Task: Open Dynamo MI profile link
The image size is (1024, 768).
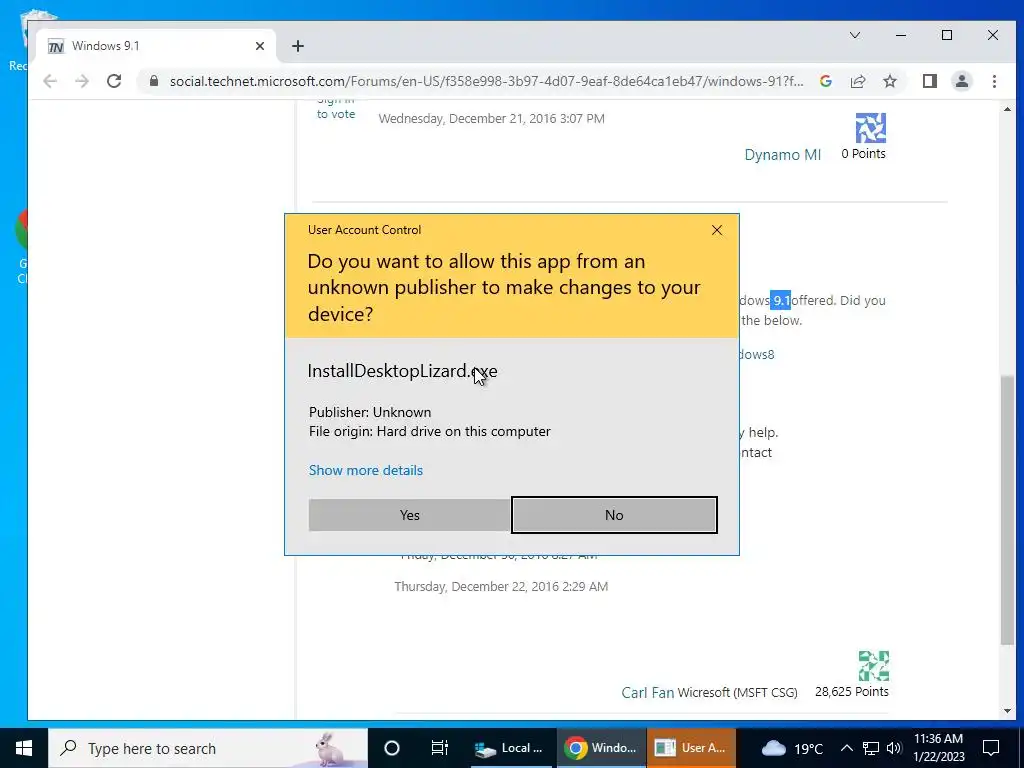Action: click(782, 155)
